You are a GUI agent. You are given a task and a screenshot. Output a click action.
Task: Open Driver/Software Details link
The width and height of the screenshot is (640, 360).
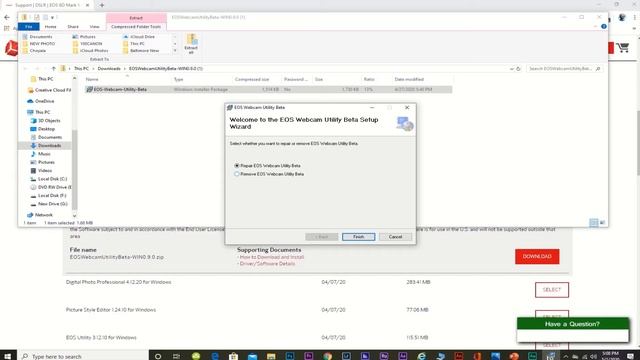pyautogui.click(x=267, y=264)
